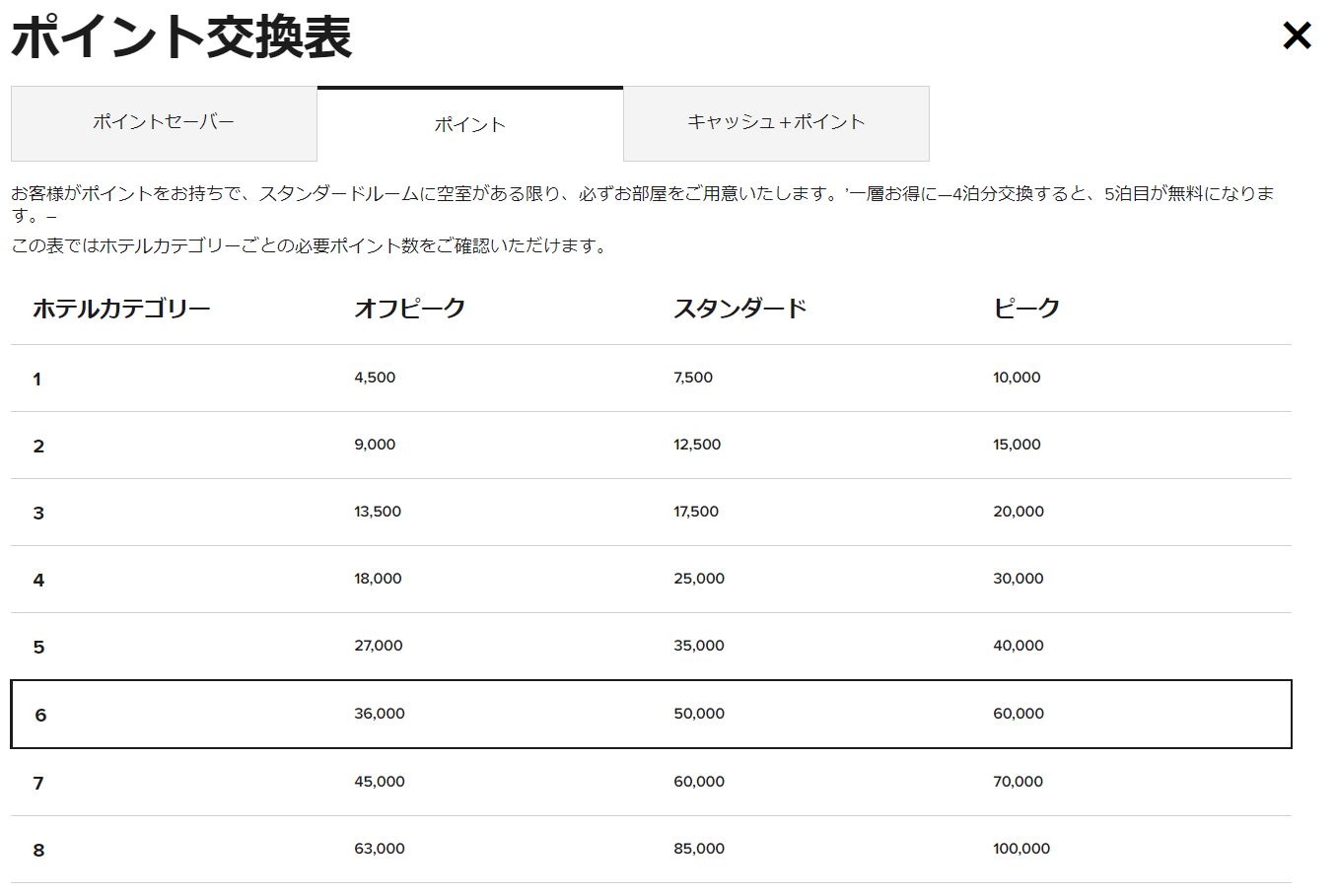The height and width of the screenshot is (896, 1336).
Task: Click the 13,500 off-peak value
Action: (378, 512)
